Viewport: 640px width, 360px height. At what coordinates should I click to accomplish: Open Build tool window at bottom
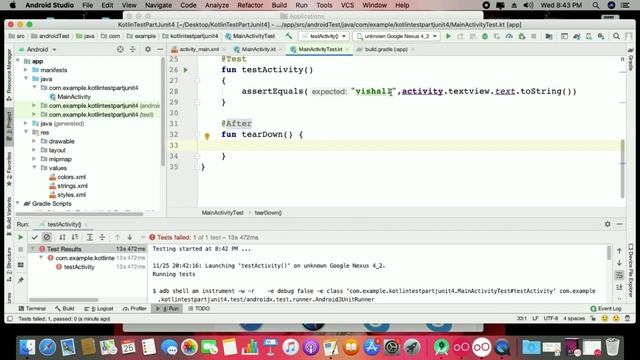pyautogui.click(x=64, y=309)
